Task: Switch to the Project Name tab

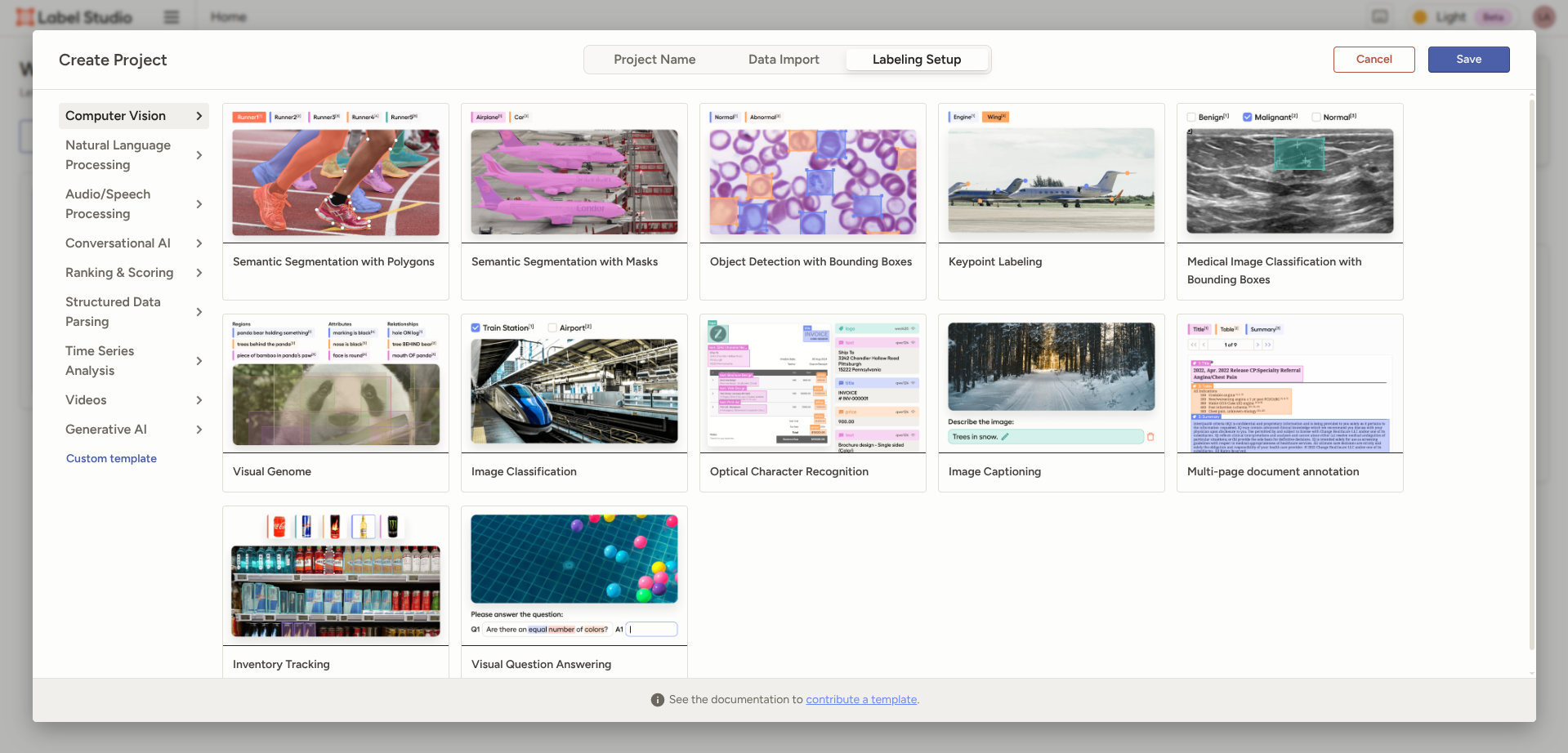Action: pos(654,60)
